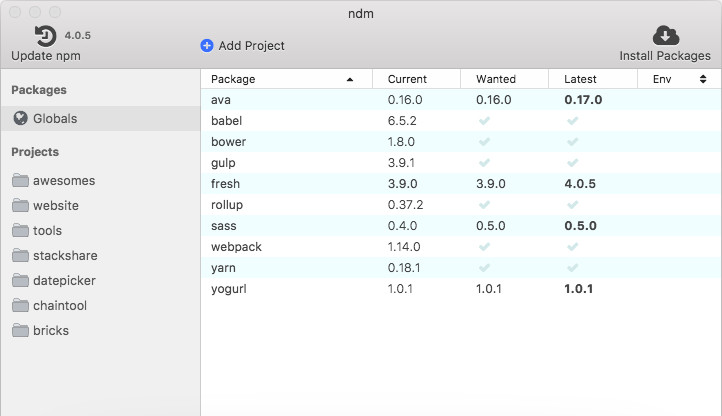
Task: Select the website folder icon
Action: click(x=21, y=206)
